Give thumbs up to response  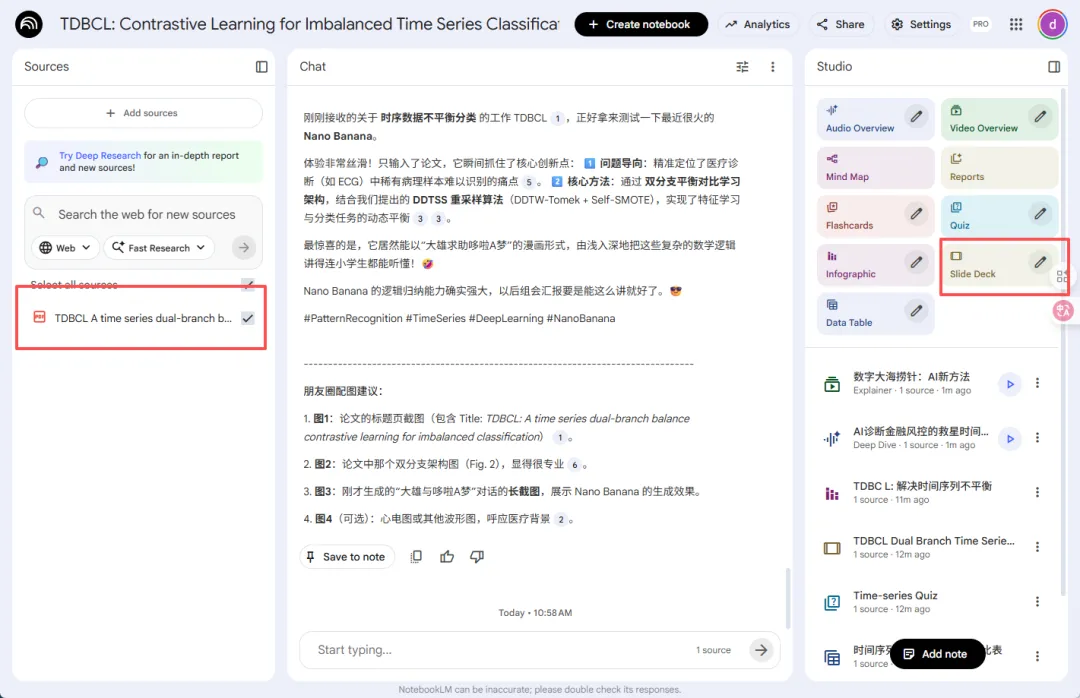point(447,556)
